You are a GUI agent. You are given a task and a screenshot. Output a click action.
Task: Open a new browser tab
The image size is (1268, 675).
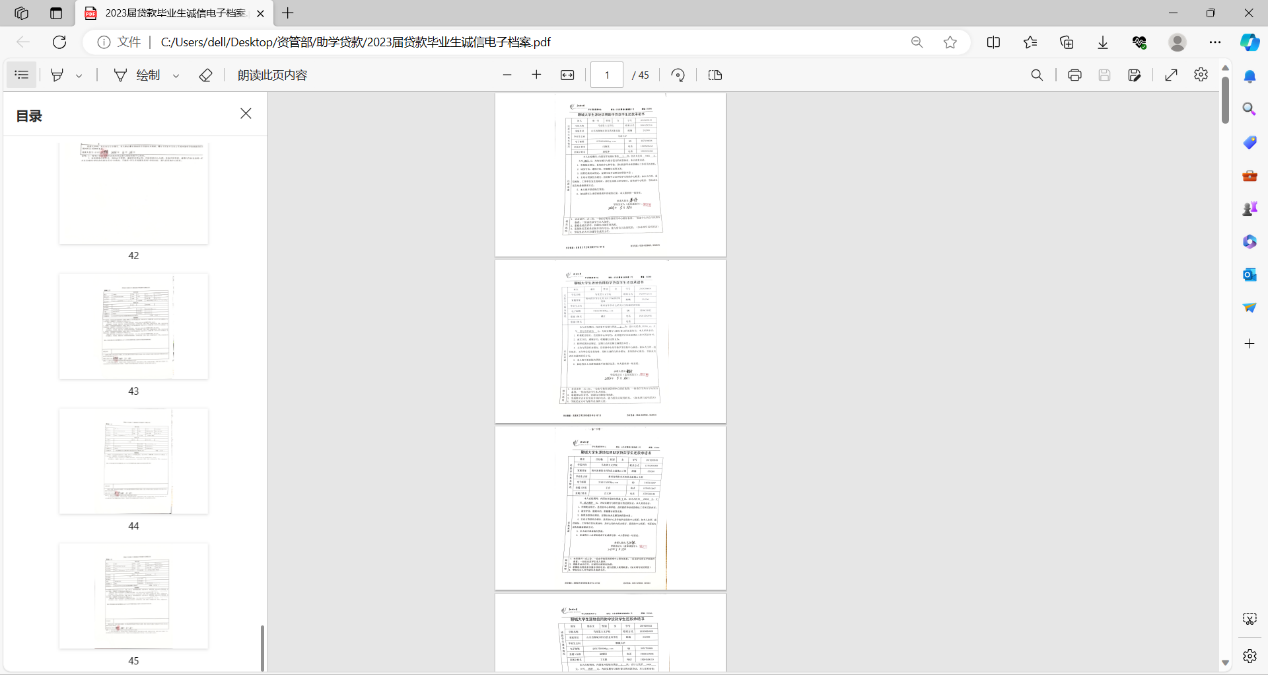[x=288, y=13]
